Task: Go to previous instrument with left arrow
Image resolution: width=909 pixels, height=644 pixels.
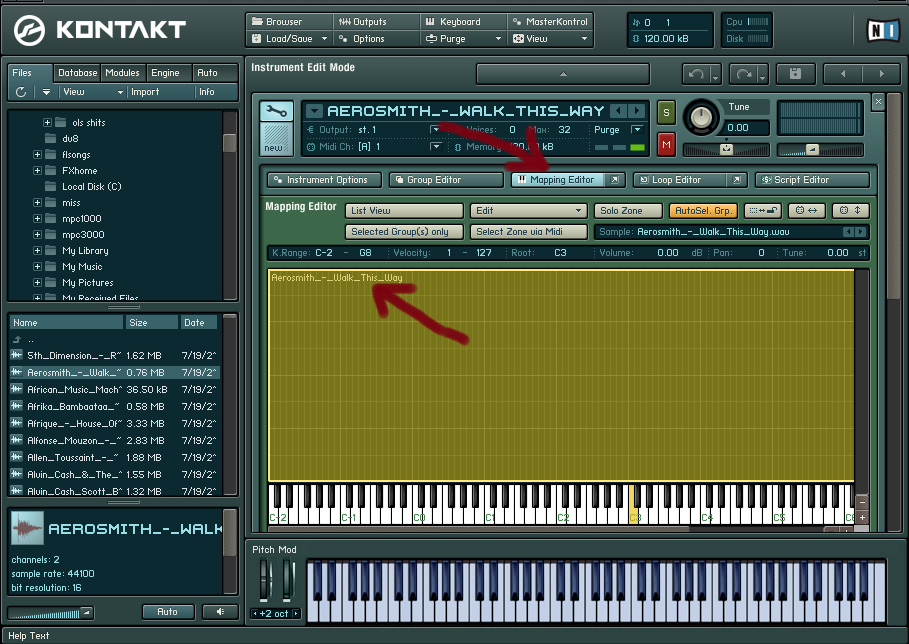Action: pyautogui.click(x=843, y=74)
